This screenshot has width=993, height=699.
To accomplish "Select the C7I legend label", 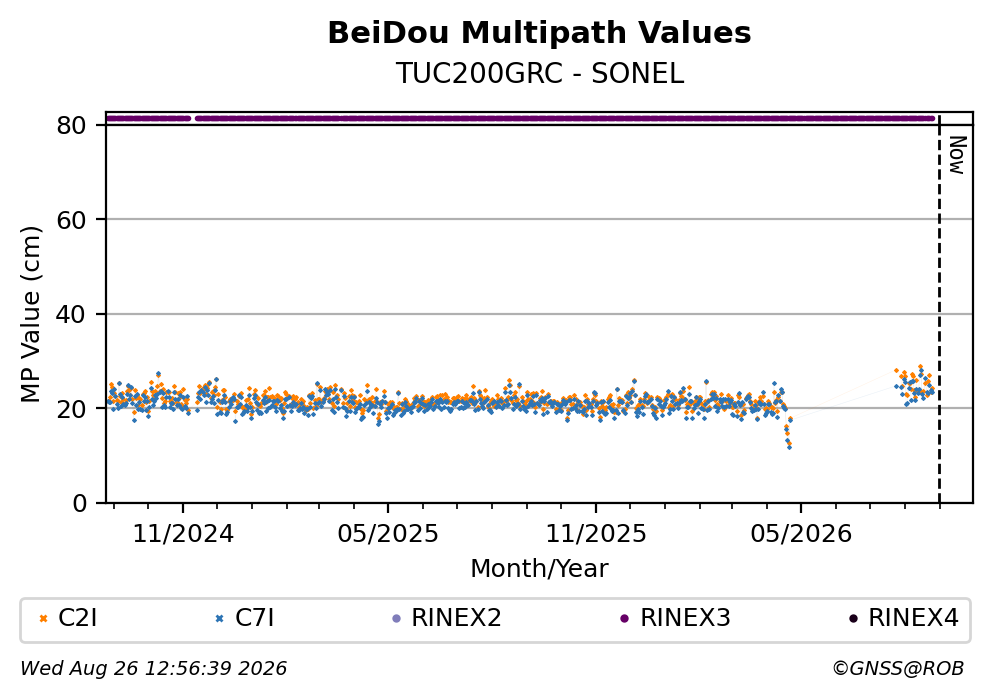I will point(254,618).
